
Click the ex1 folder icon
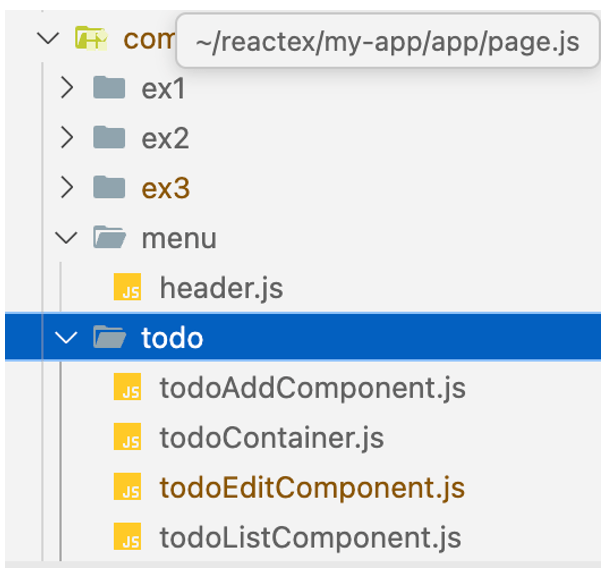click(108, 89)
